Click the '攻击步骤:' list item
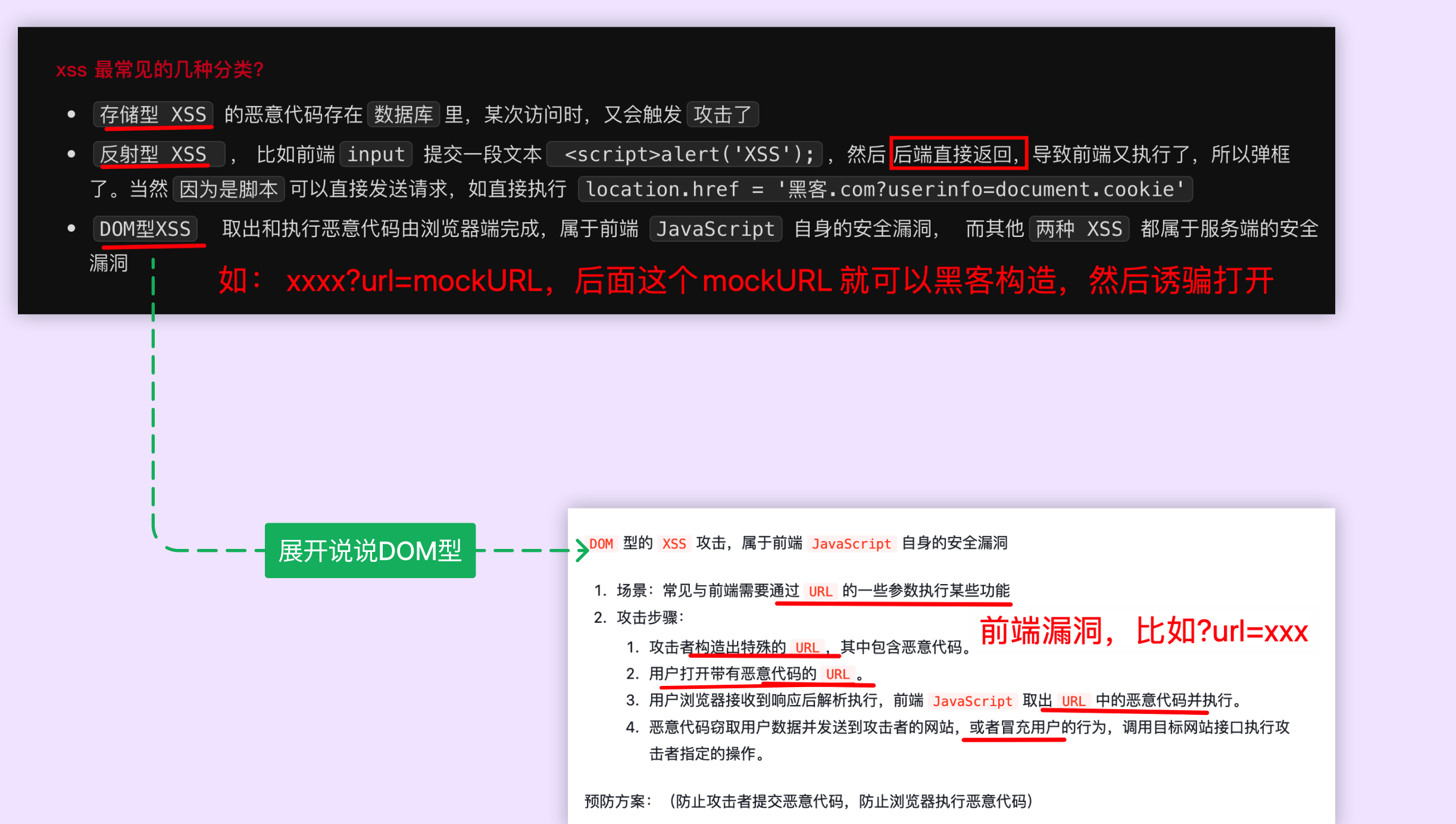Viewport: 1456px width, 824px height. 651,617
